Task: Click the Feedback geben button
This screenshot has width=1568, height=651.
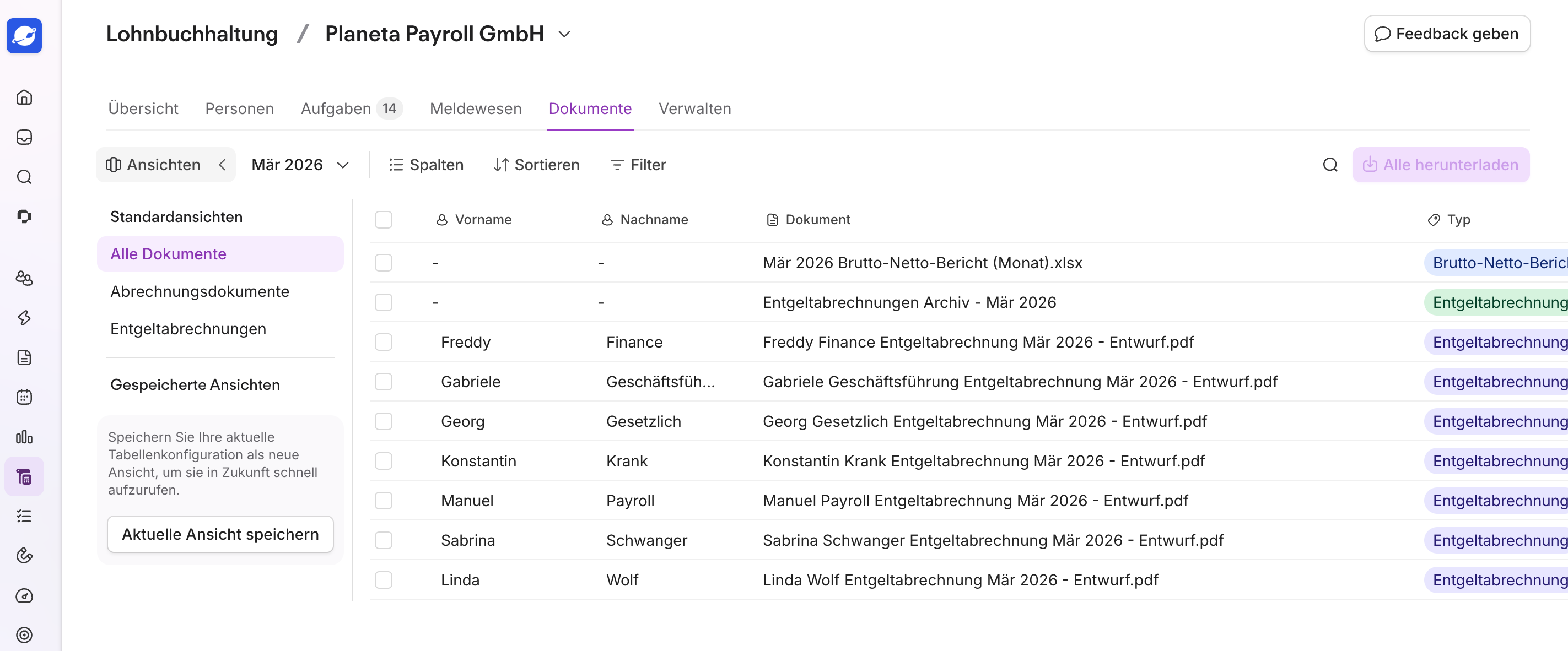Action: (x=1447, y=34)
